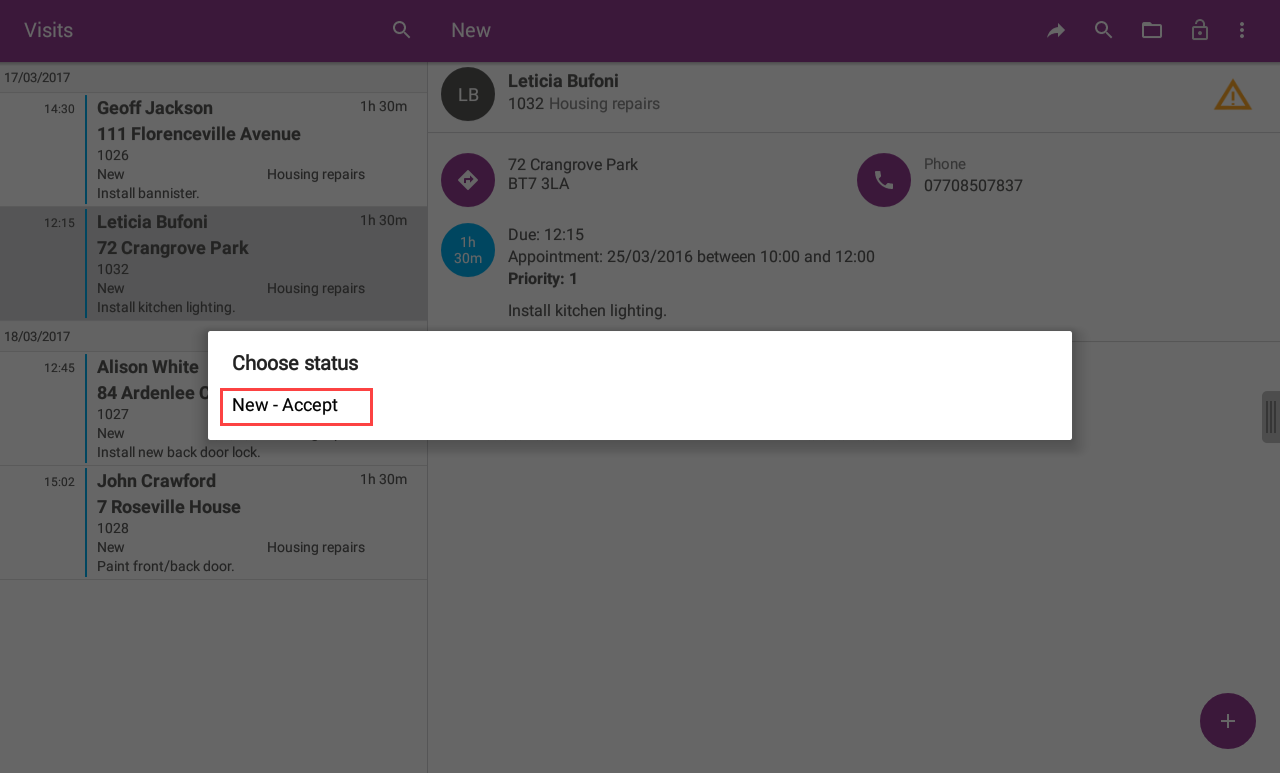The height and width of the screenshot is (773, 1280).
Task: Tap 'Install new back door lock.' description
Action: tap(179, 453)
